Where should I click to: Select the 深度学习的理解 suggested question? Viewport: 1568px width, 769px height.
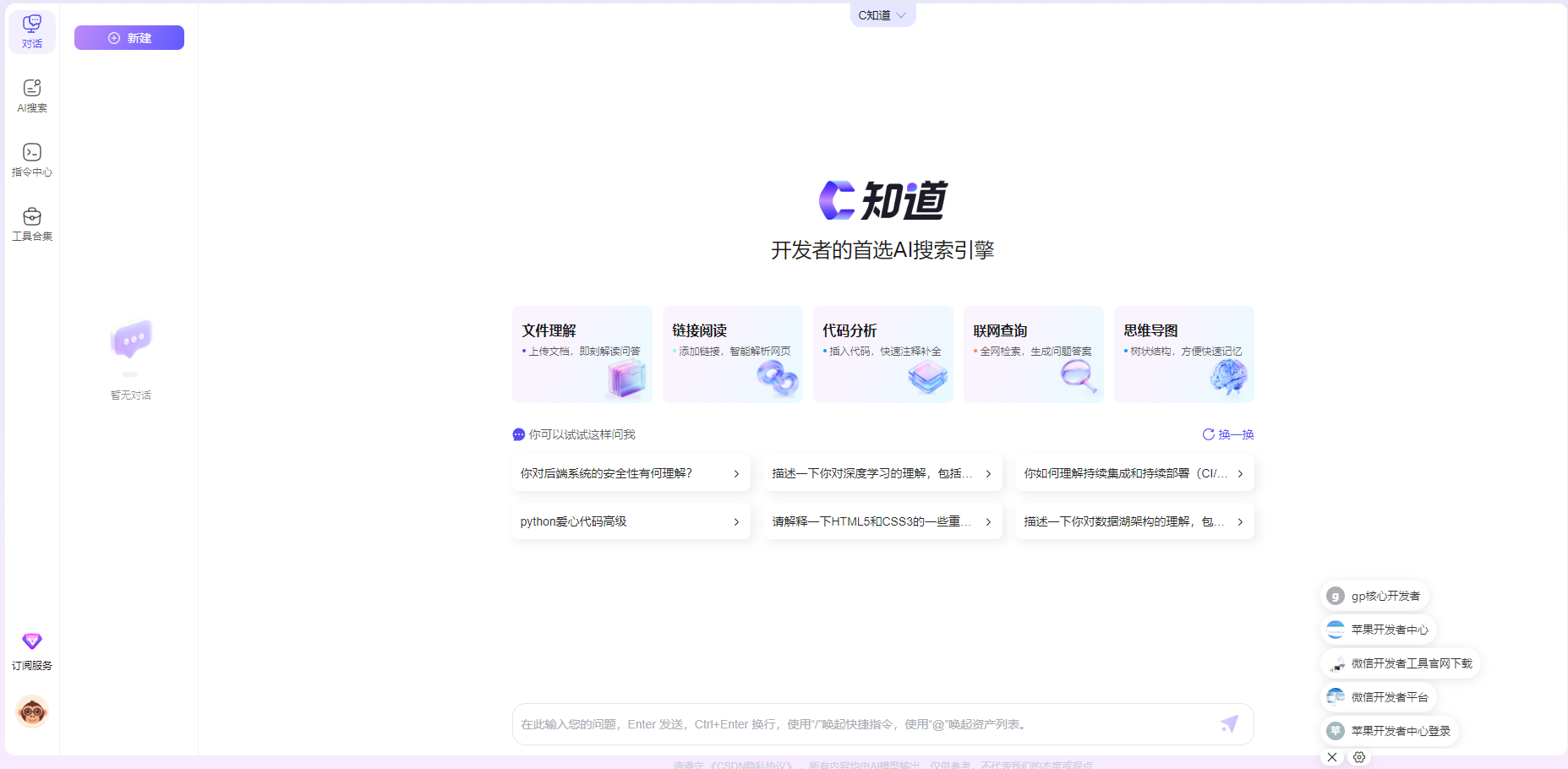pos(882,473)
